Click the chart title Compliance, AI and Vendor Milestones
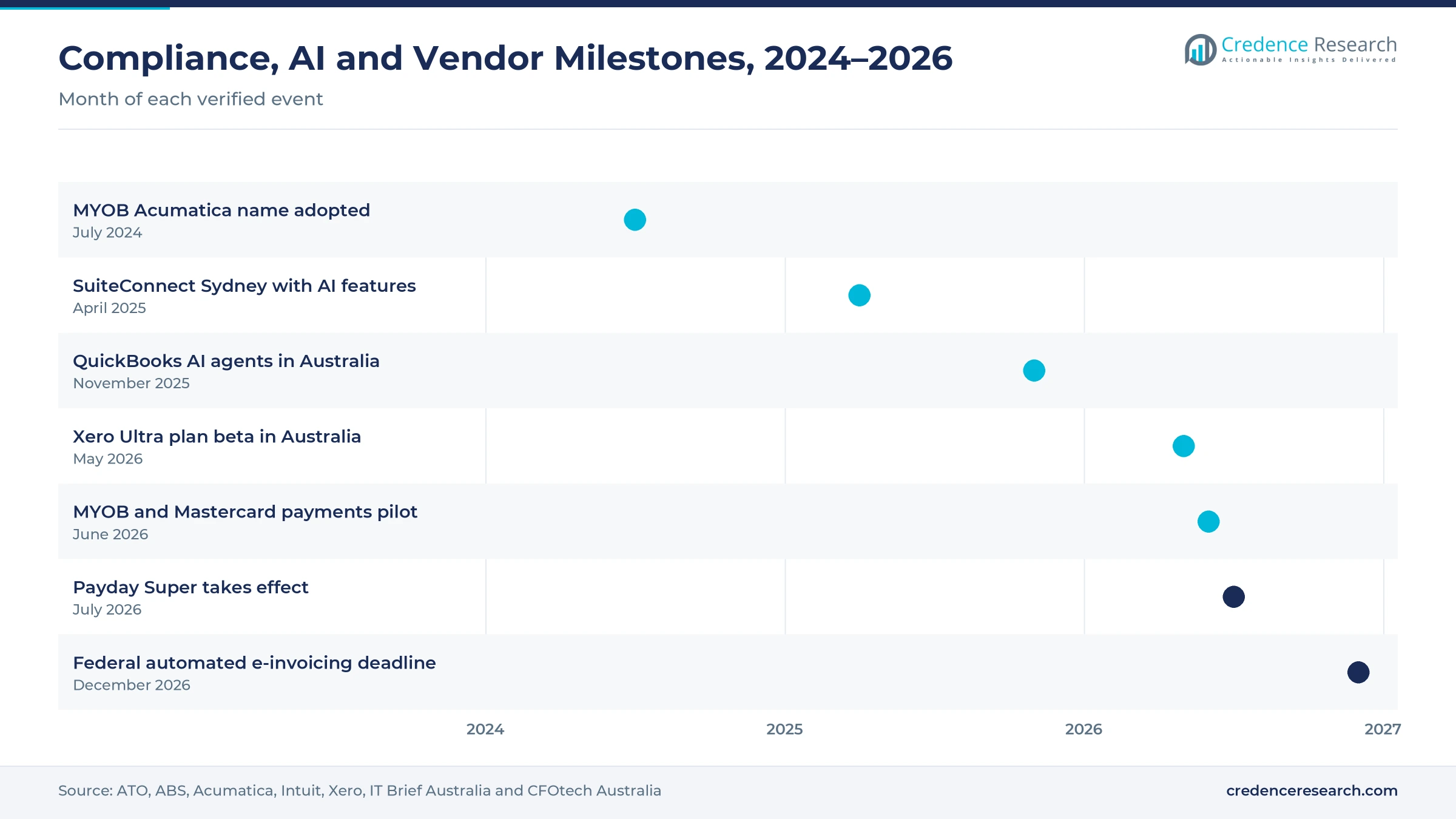This screenshot has height=819, width=1456. (x=505, y=59)
